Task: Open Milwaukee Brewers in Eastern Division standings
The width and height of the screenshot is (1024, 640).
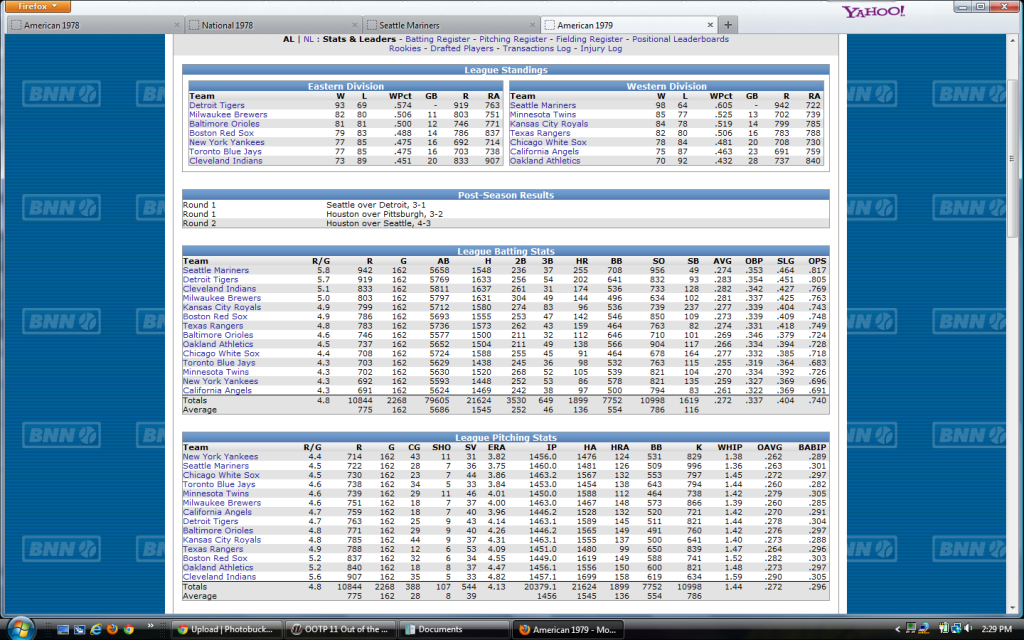Action: point(228,114)
